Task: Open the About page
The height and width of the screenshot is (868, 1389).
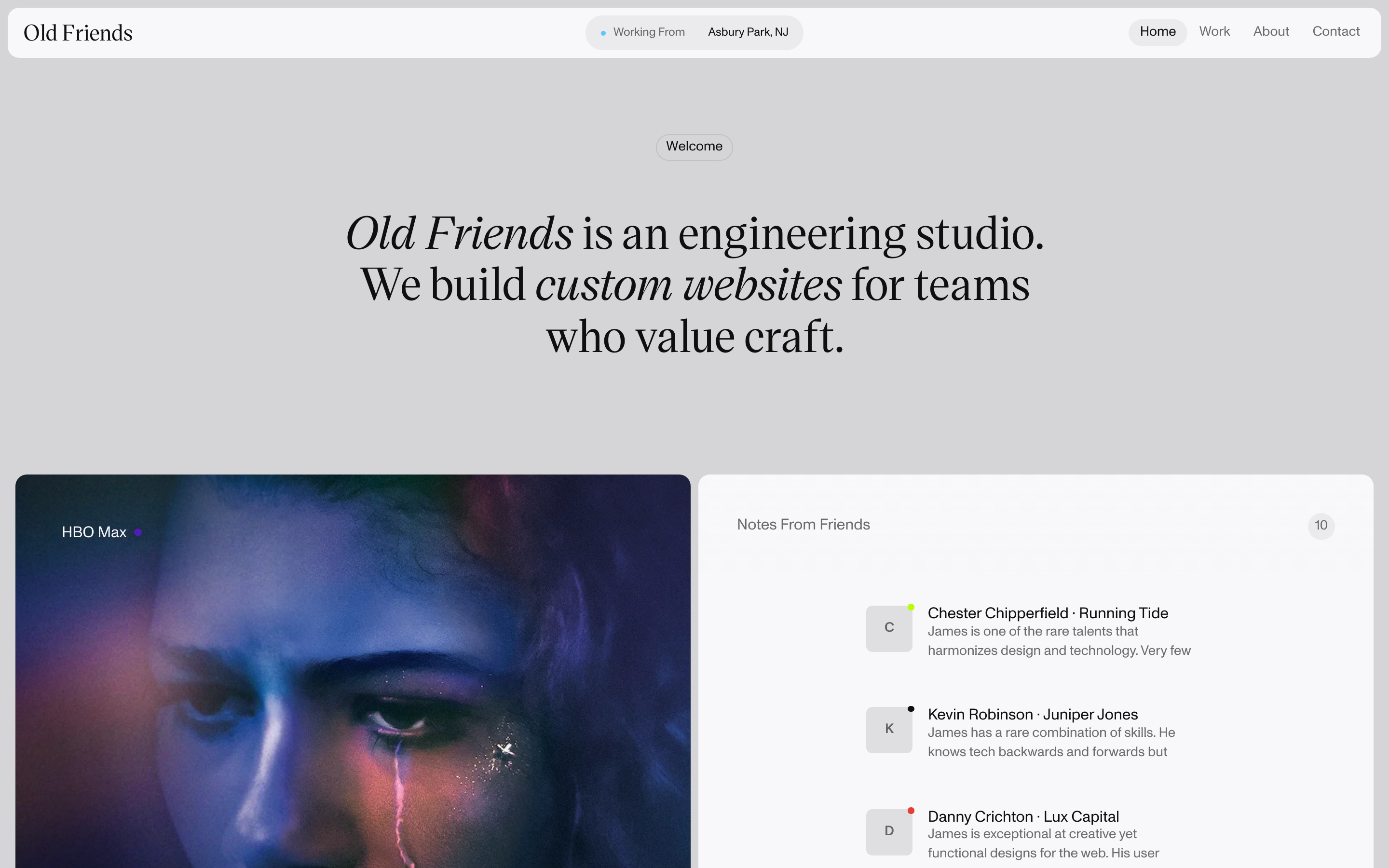Action: click(1271, 31)
